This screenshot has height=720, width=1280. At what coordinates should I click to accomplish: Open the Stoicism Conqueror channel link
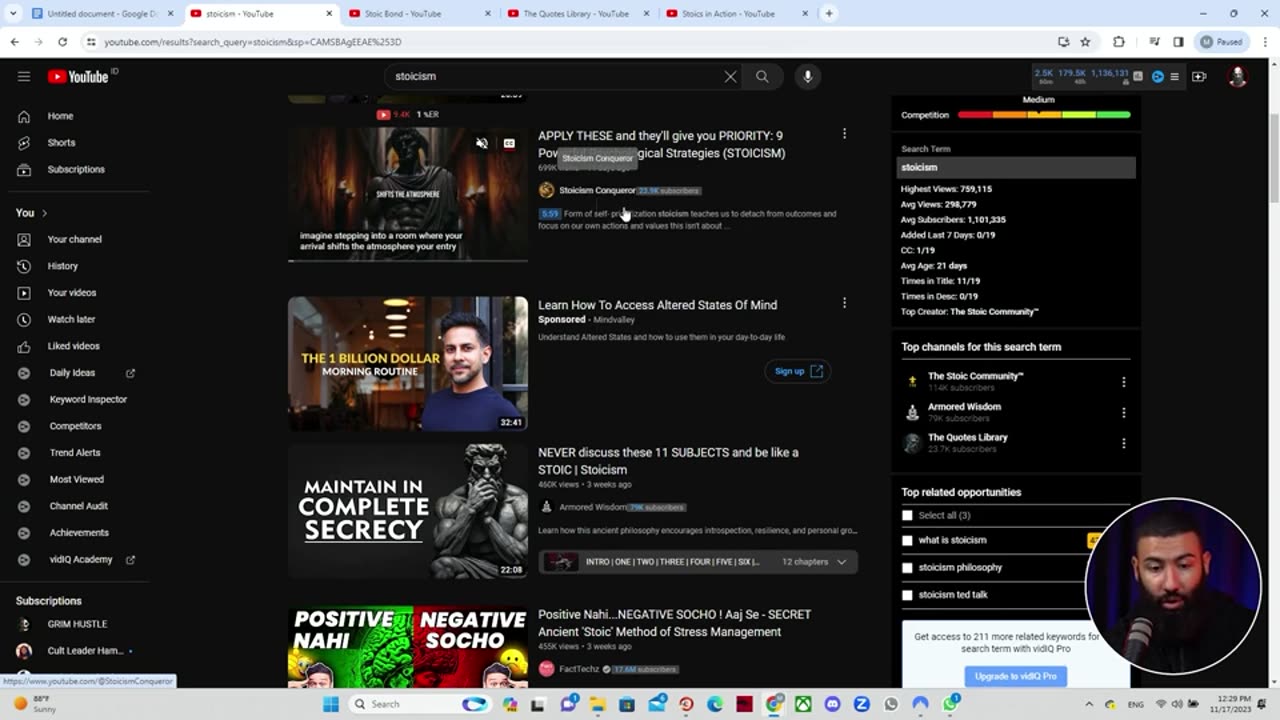coord(597,190)
